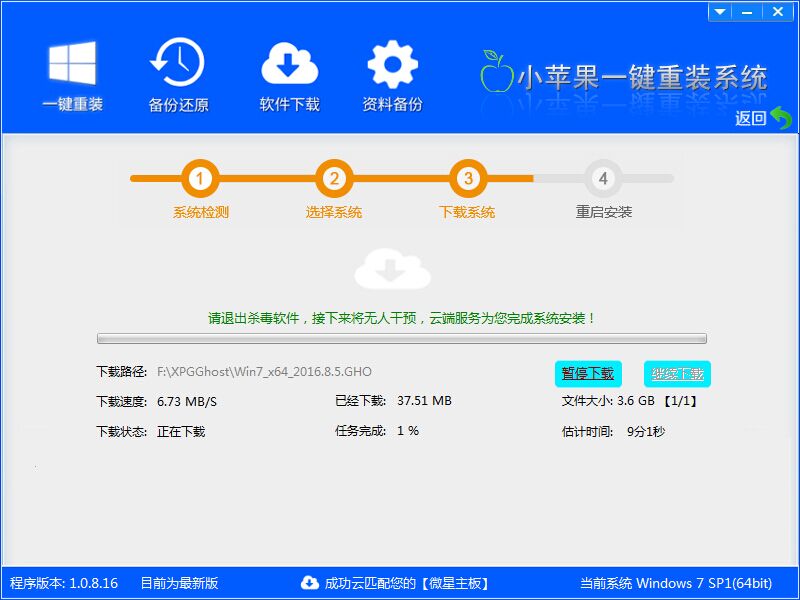Click the 小苹果一键重装系统 title text

pos(642,78)
